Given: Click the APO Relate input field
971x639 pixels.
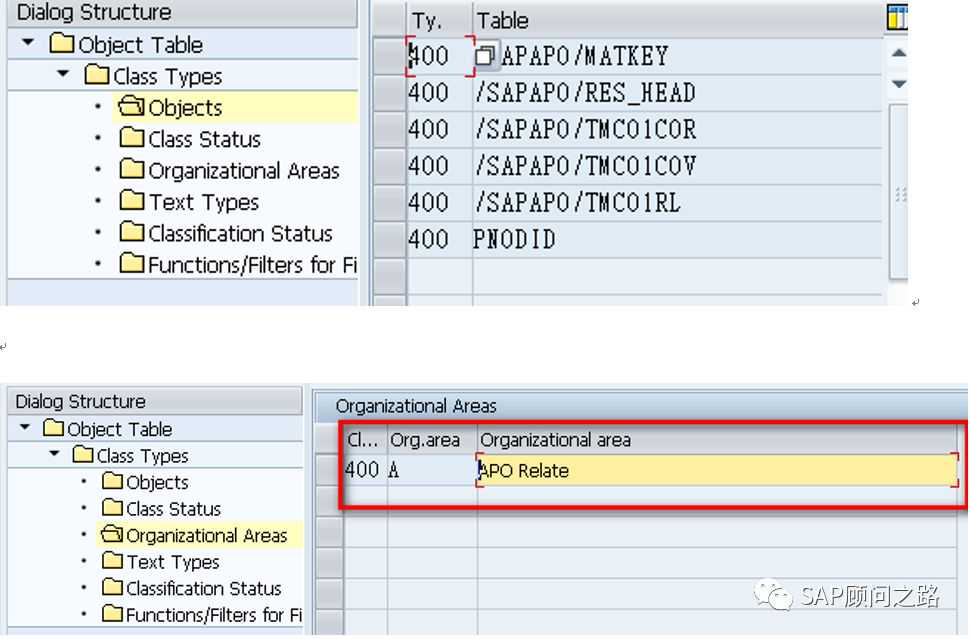Looking at the screenshot, I should 716,470.
